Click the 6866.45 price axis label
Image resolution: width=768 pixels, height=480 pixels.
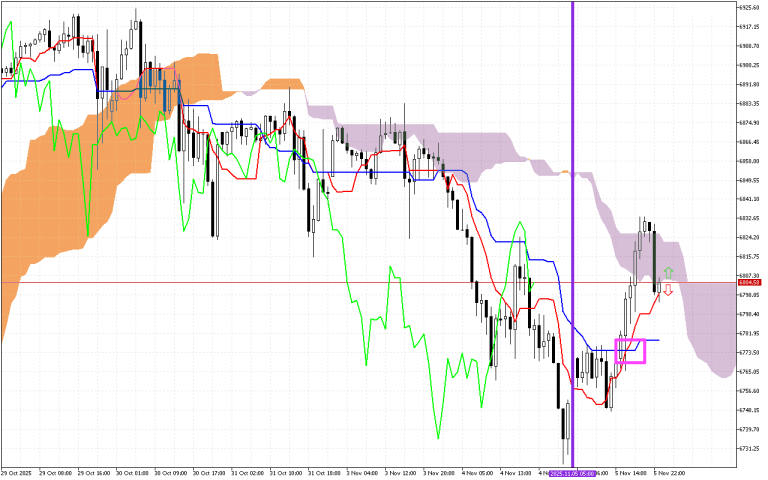click(x=750, y=142)
